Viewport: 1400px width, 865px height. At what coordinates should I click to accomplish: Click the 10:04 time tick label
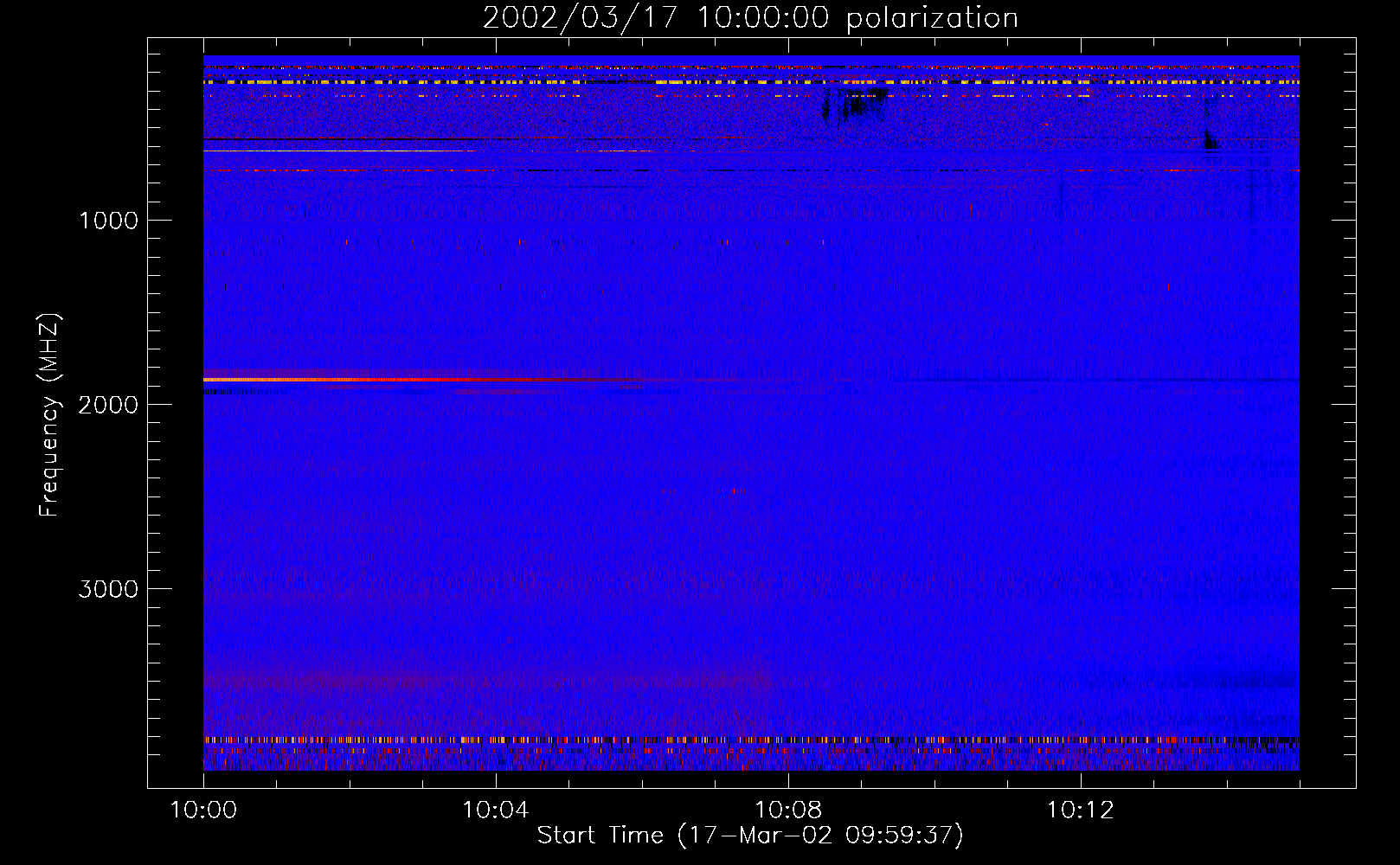pos(496,810)
